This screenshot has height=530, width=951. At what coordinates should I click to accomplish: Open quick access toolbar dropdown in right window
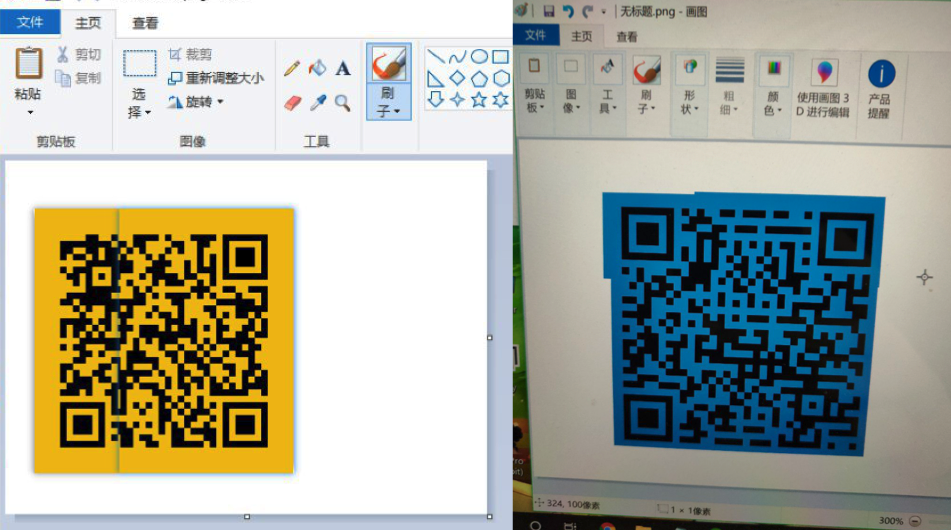pos(603,12)
